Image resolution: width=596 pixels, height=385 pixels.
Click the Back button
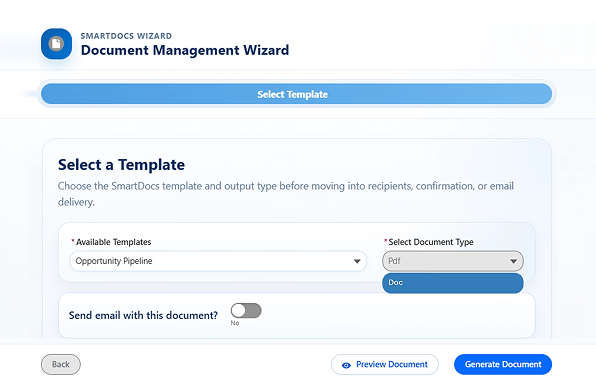coord(61,364)
